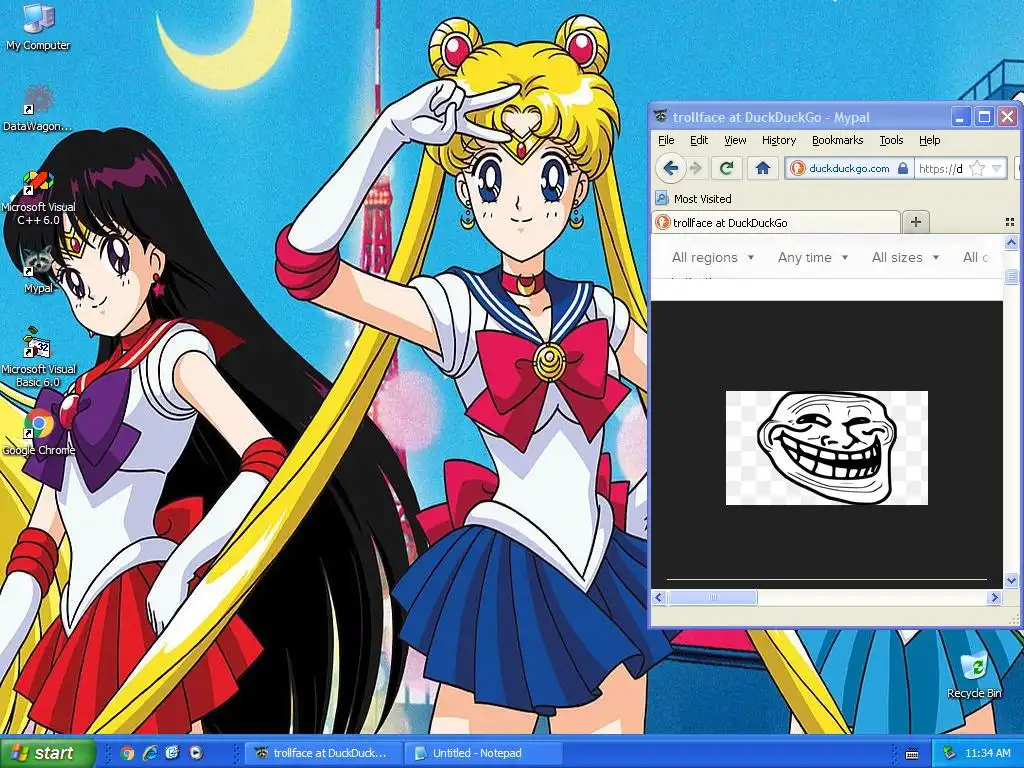Image resolution: width=1024 pixels, height=768 pixels.
Task: Click the horizontal scrollbar thumb in Mypal
Action: point(712,597)
